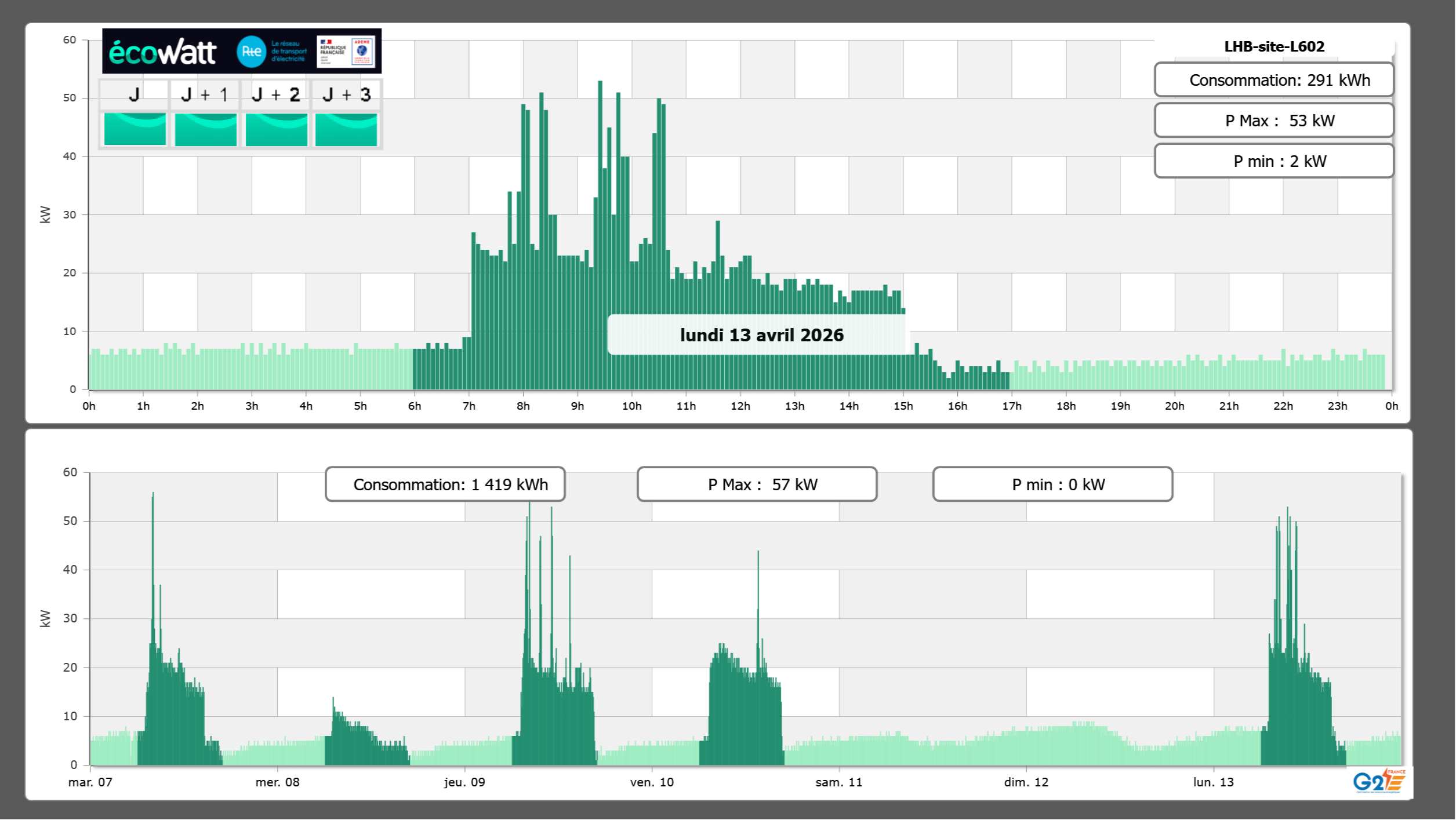Image resolution: width=1456 pixels, height=820 pixels.
Task: Select the J day forecast green tile
Action: click(135, 129)
